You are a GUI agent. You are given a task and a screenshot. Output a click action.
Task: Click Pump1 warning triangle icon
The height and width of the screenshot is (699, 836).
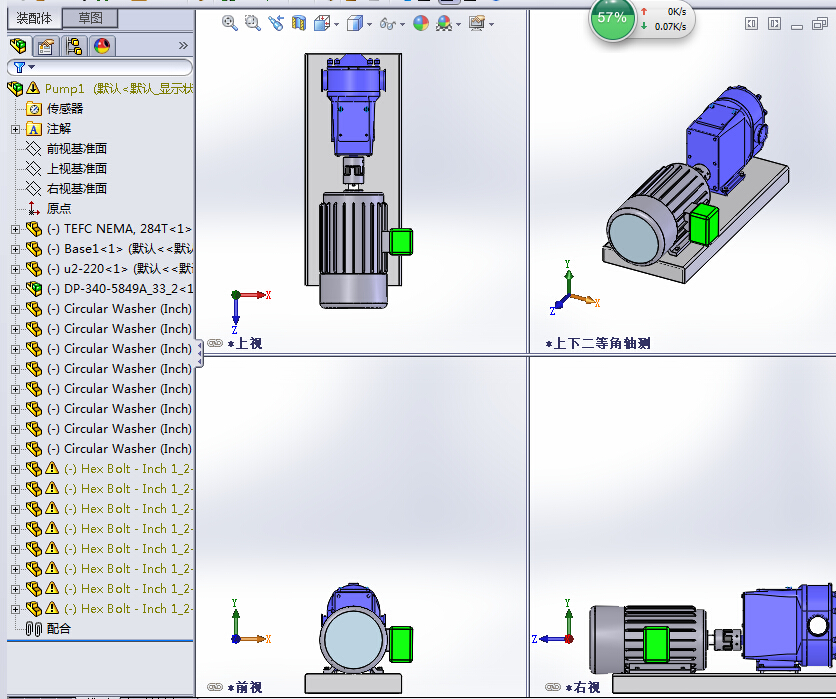pyautogui.click(x=33, y=87)
